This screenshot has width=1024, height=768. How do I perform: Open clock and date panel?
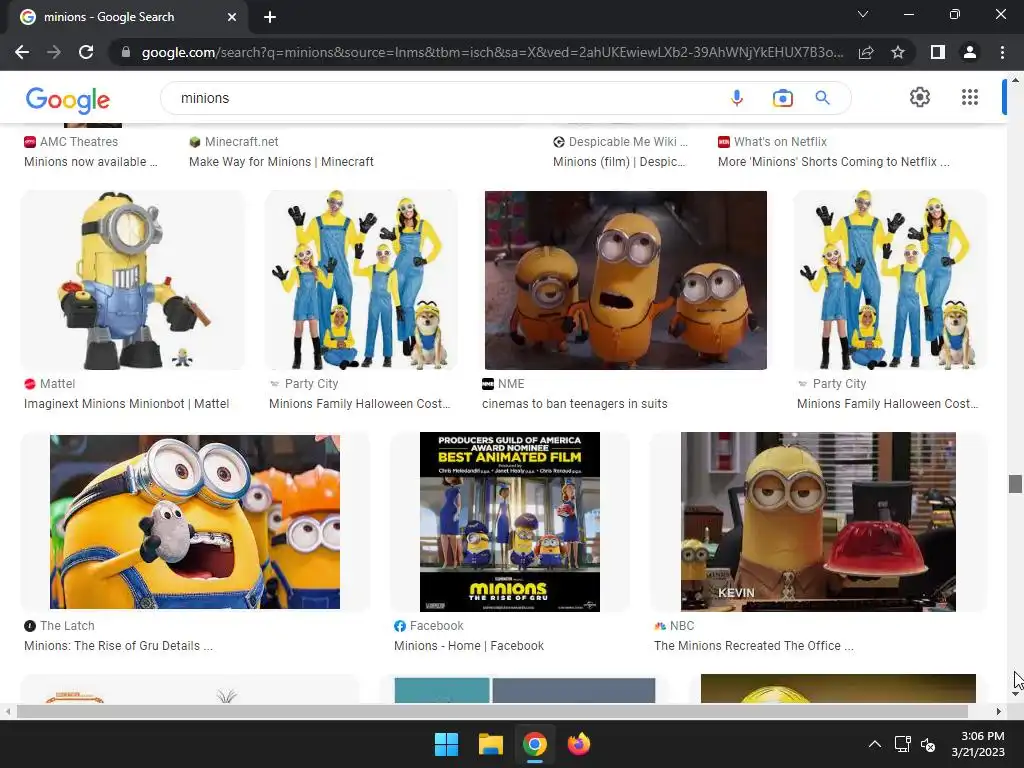click(978, 744)
